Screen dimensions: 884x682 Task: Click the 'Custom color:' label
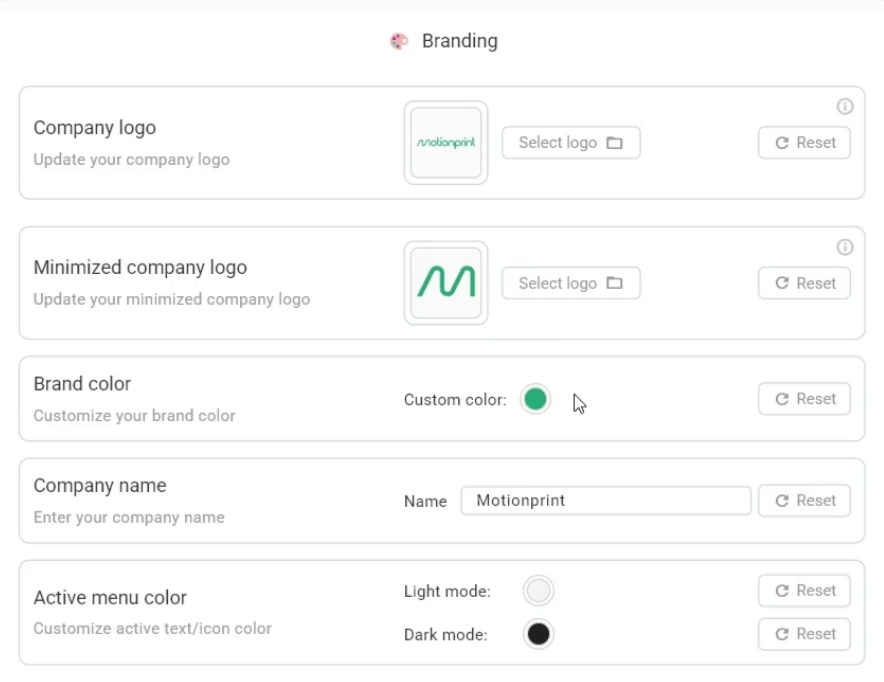tap(455, 400)
